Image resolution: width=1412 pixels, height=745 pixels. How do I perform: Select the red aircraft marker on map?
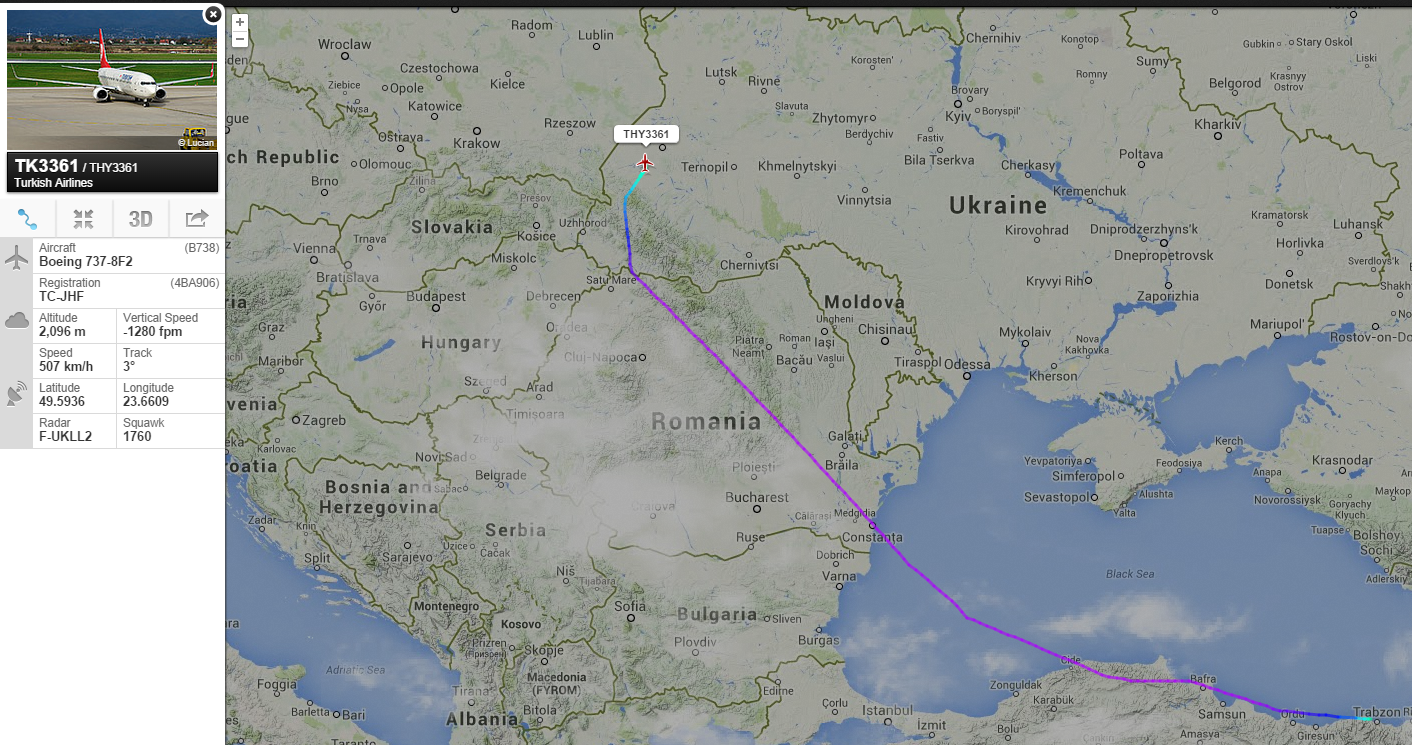tap(645, 162)
